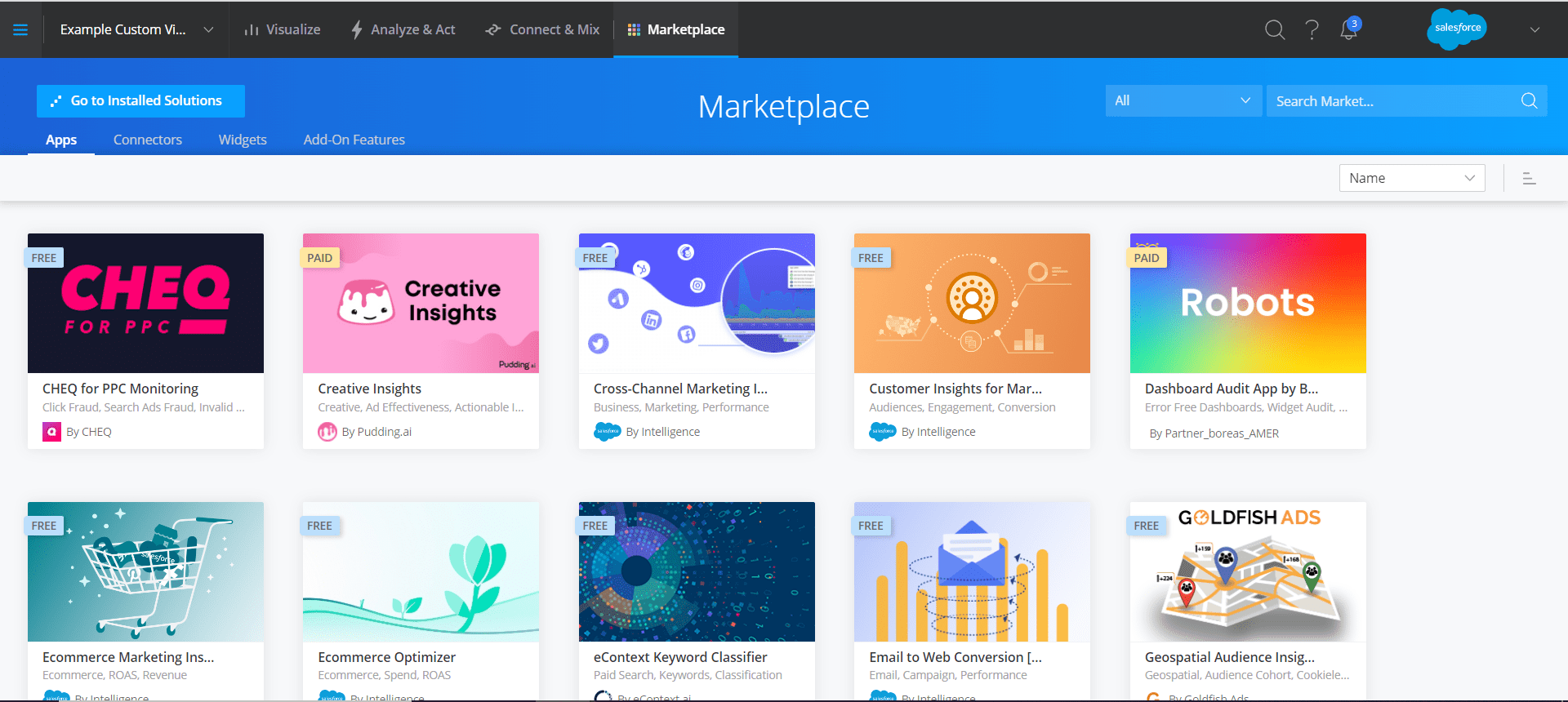1568x702 pixels.
Task: Click the Customer Insights orange thumbnail
Action: (972, 303)
